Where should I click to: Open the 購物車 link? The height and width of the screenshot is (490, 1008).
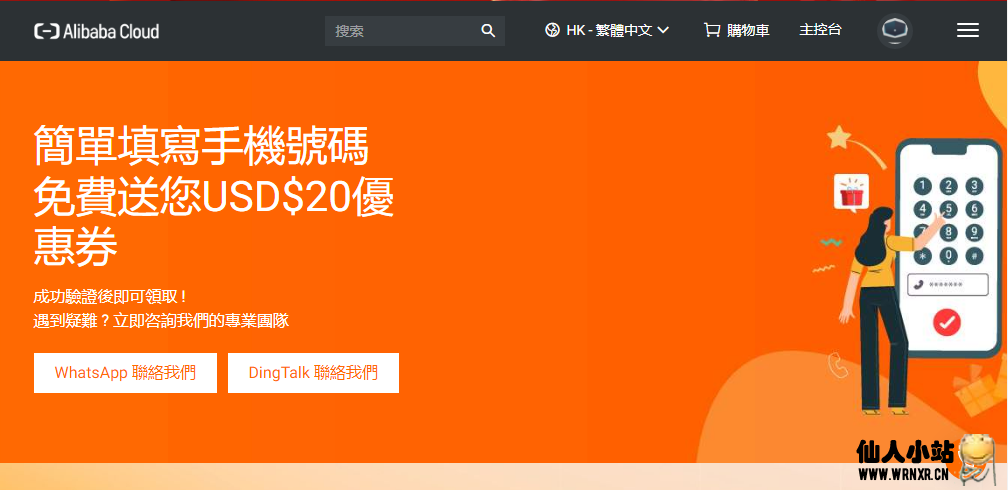point(748,30)
